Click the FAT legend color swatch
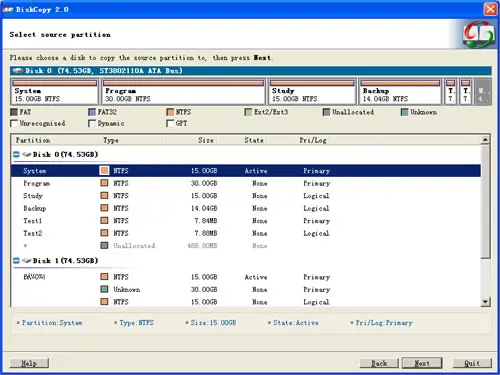500x375 pixels. click(14, 112)
